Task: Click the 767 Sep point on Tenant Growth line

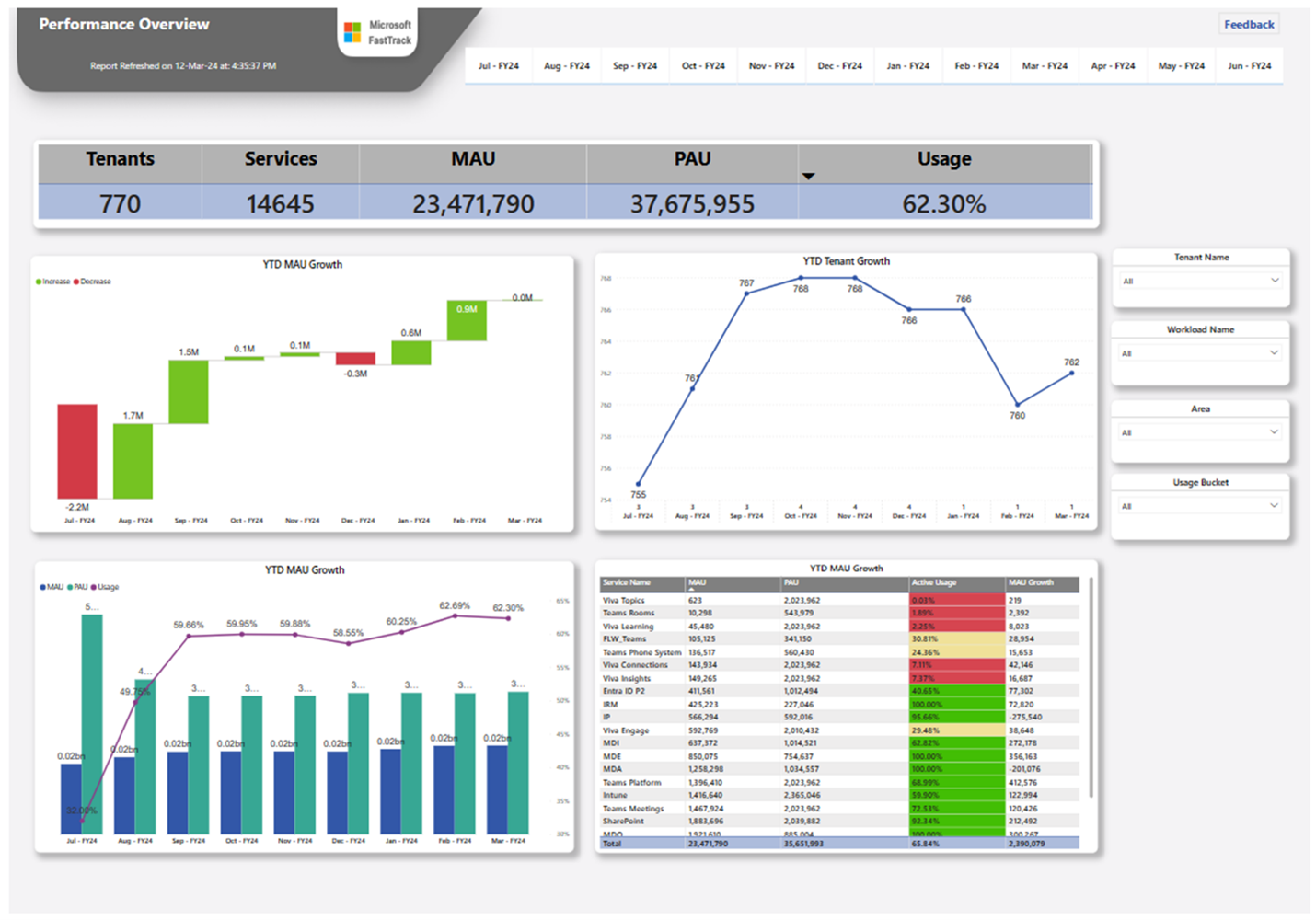Action: pyautogui.click(x=746, y=293)
